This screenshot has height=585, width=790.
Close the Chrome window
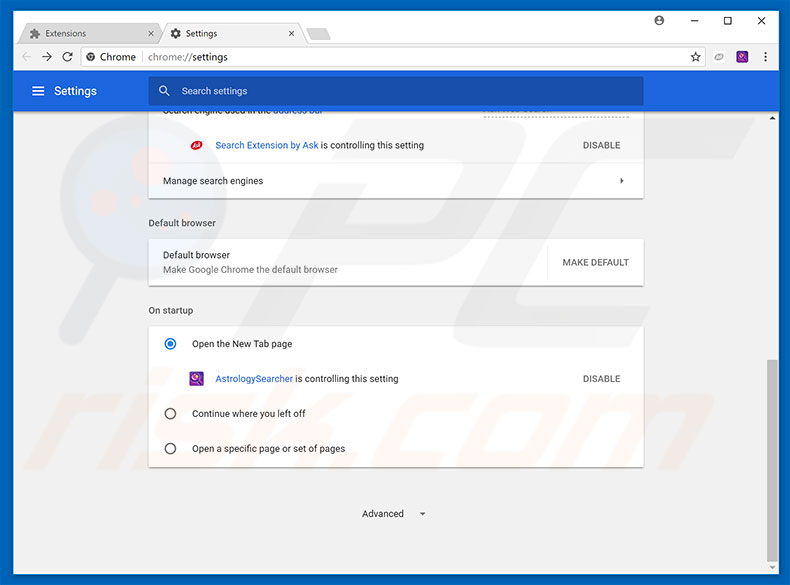[761, 21]
